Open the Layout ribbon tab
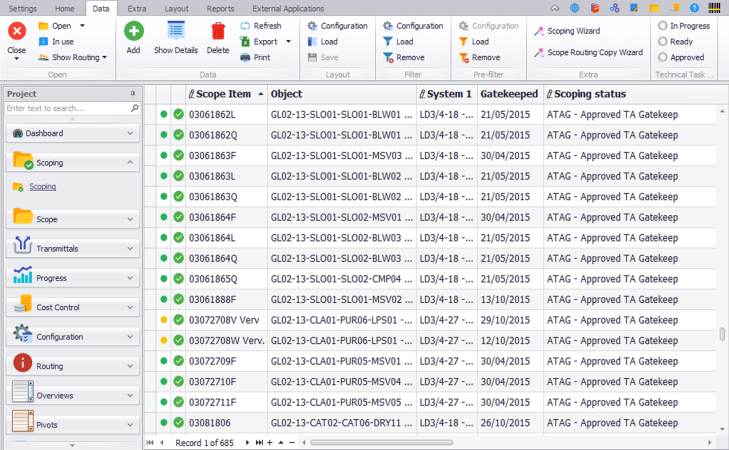729x450 pixels. [x=176, y=8]
